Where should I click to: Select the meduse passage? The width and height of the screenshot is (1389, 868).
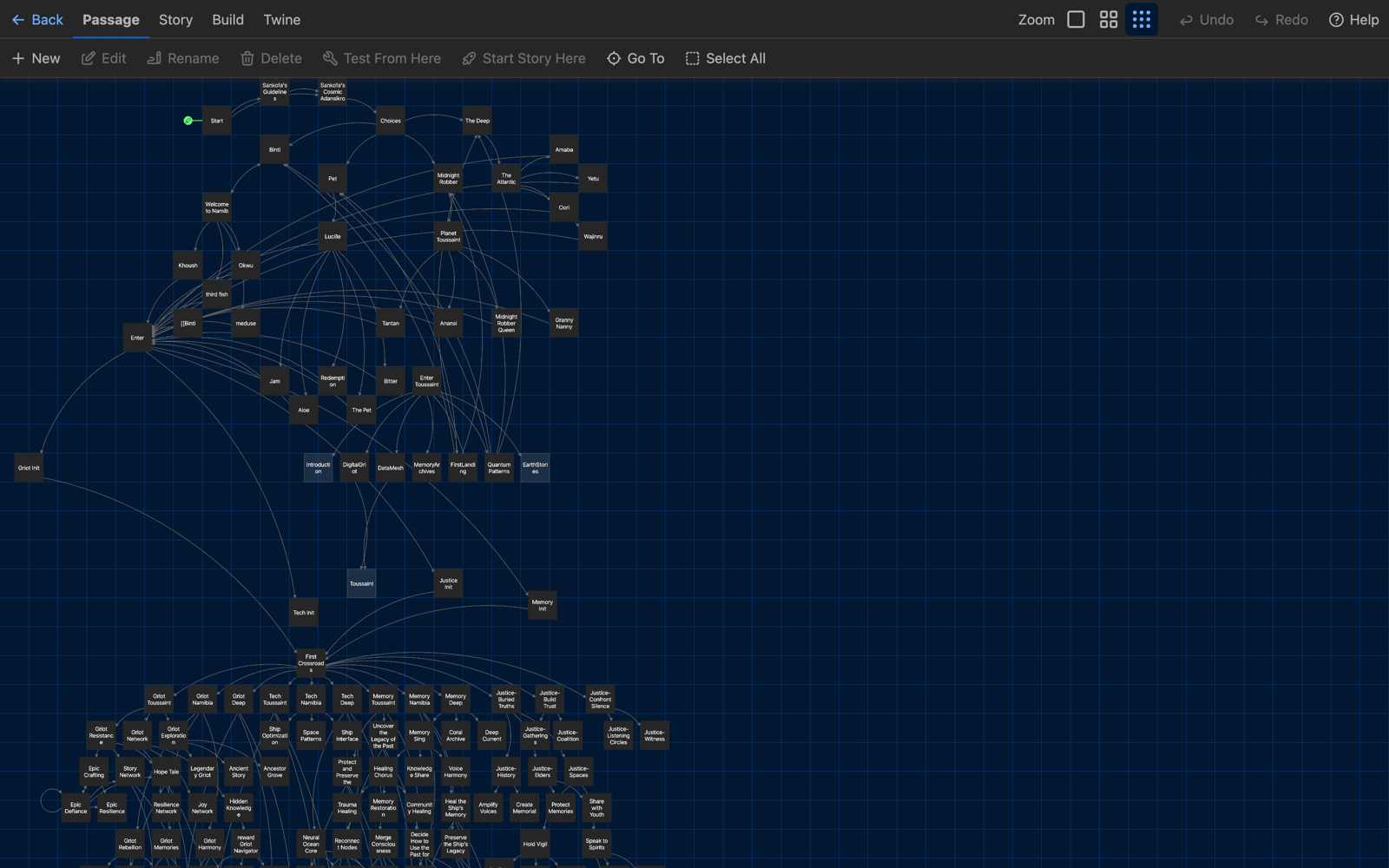246,323
